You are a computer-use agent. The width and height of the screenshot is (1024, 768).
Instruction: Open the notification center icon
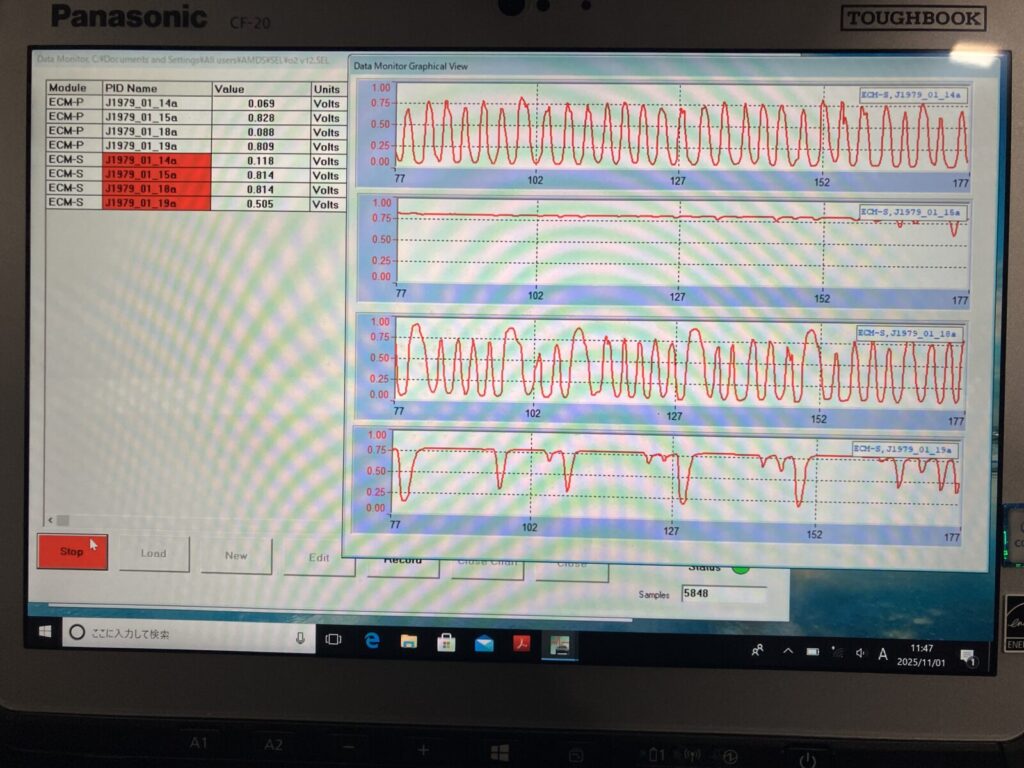967,657
